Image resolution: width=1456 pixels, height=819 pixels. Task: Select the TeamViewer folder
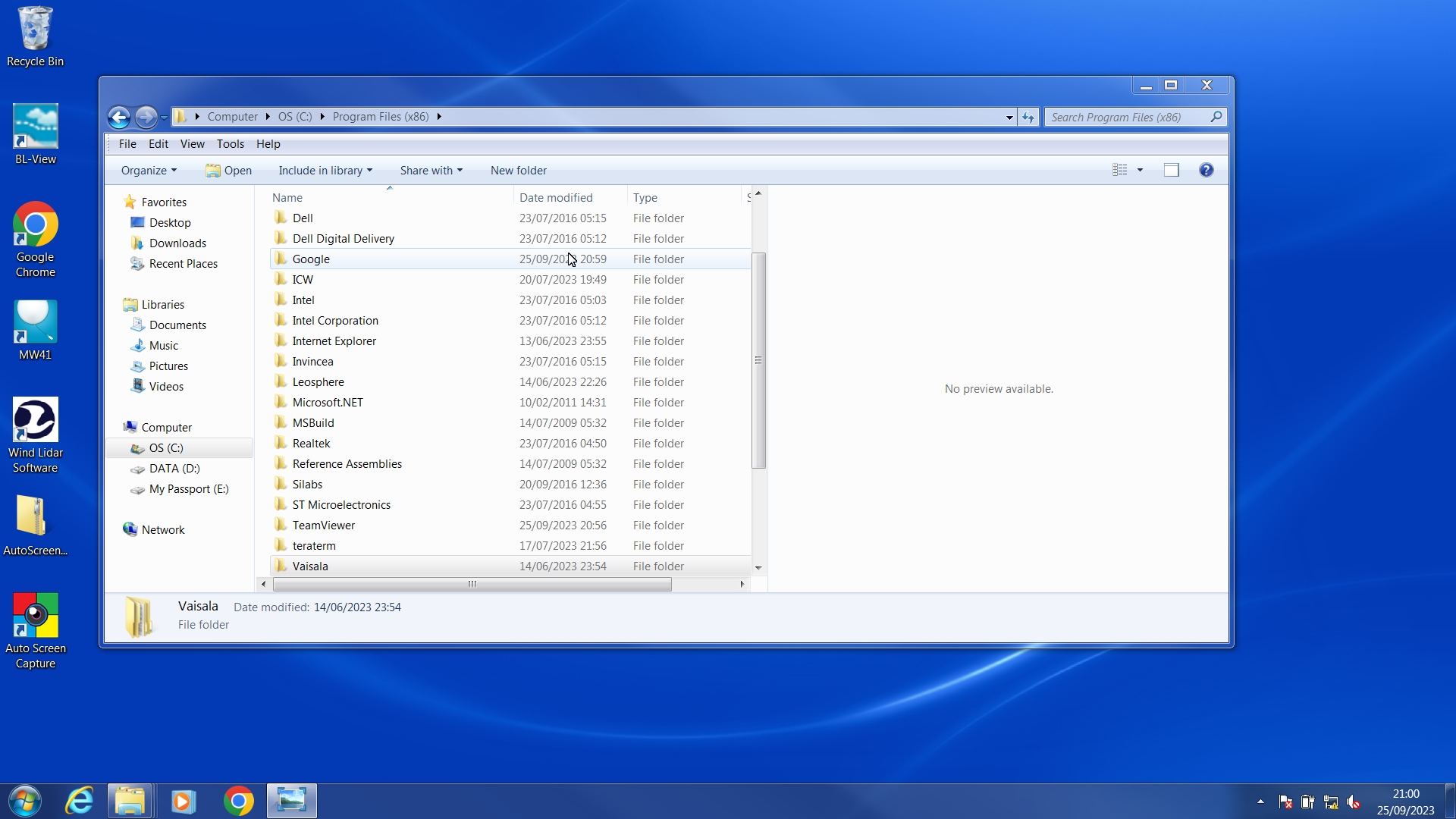(323, 525)
